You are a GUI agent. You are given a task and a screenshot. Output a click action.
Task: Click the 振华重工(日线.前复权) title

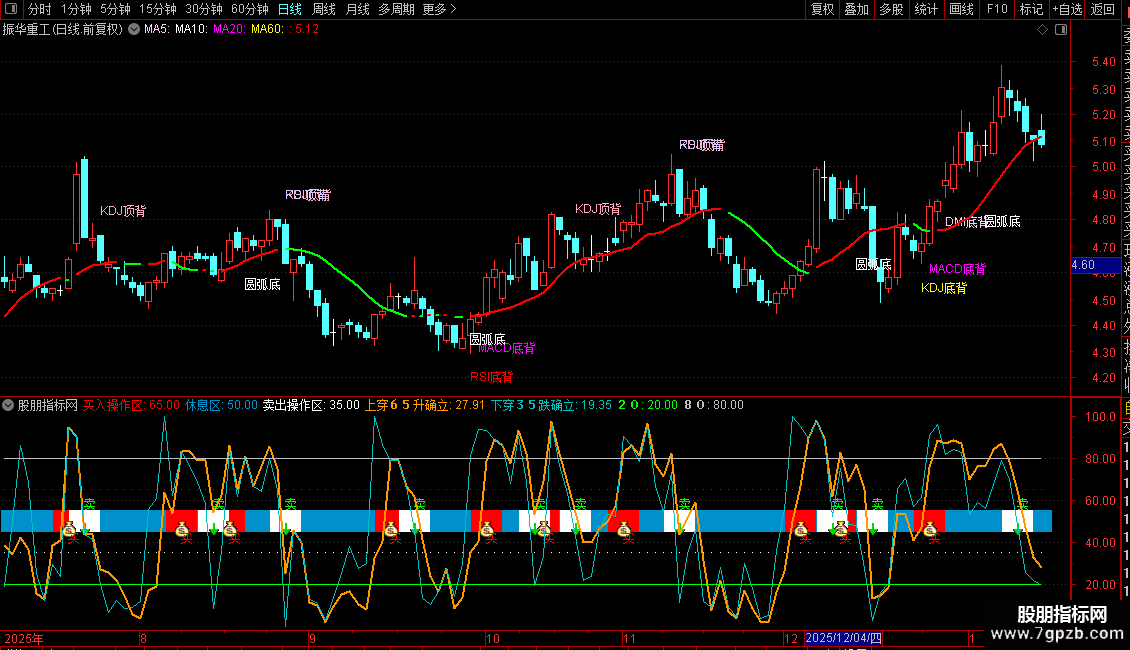coord(63,30)
